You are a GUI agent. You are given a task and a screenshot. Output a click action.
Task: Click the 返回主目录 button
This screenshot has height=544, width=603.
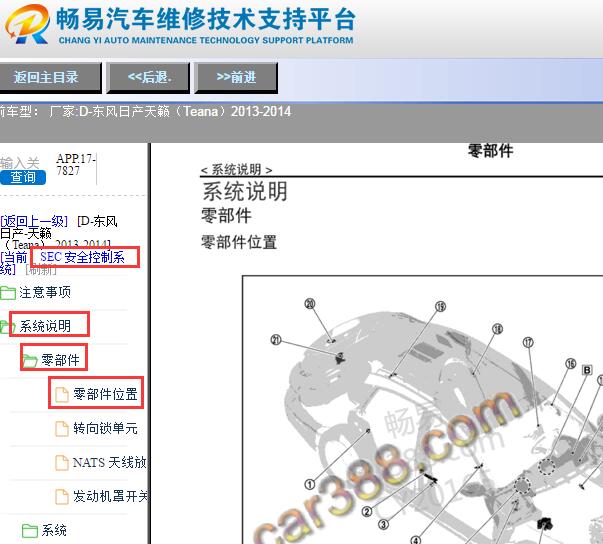point(50,78)
